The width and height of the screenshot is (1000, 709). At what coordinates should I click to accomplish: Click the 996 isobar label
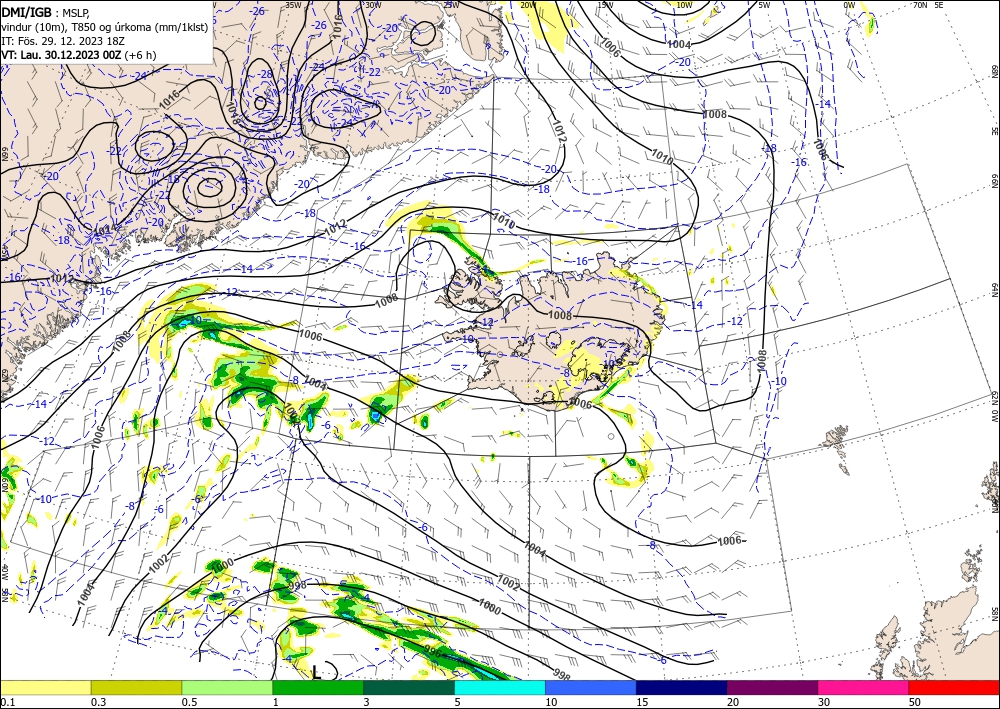click(432, 652)
